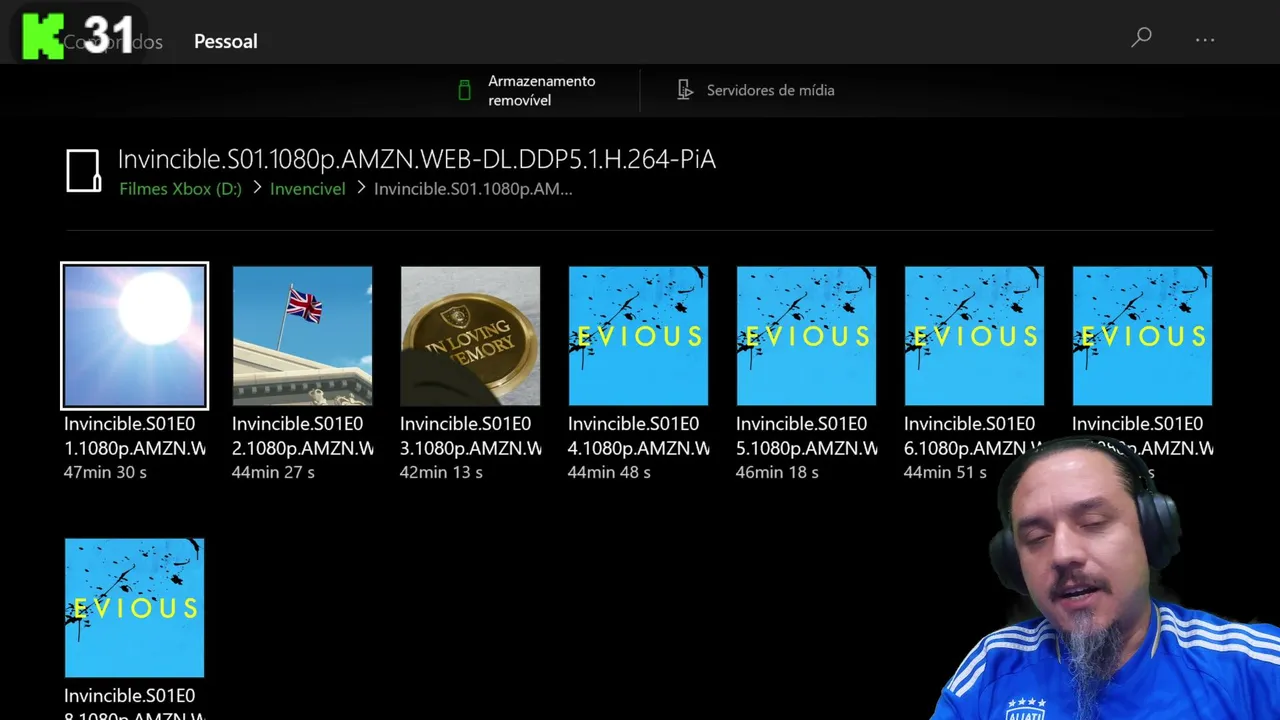This screenshot has height=720, width=1280.
Task: Click duration 47min 30 s
Action: coord(105,472)
